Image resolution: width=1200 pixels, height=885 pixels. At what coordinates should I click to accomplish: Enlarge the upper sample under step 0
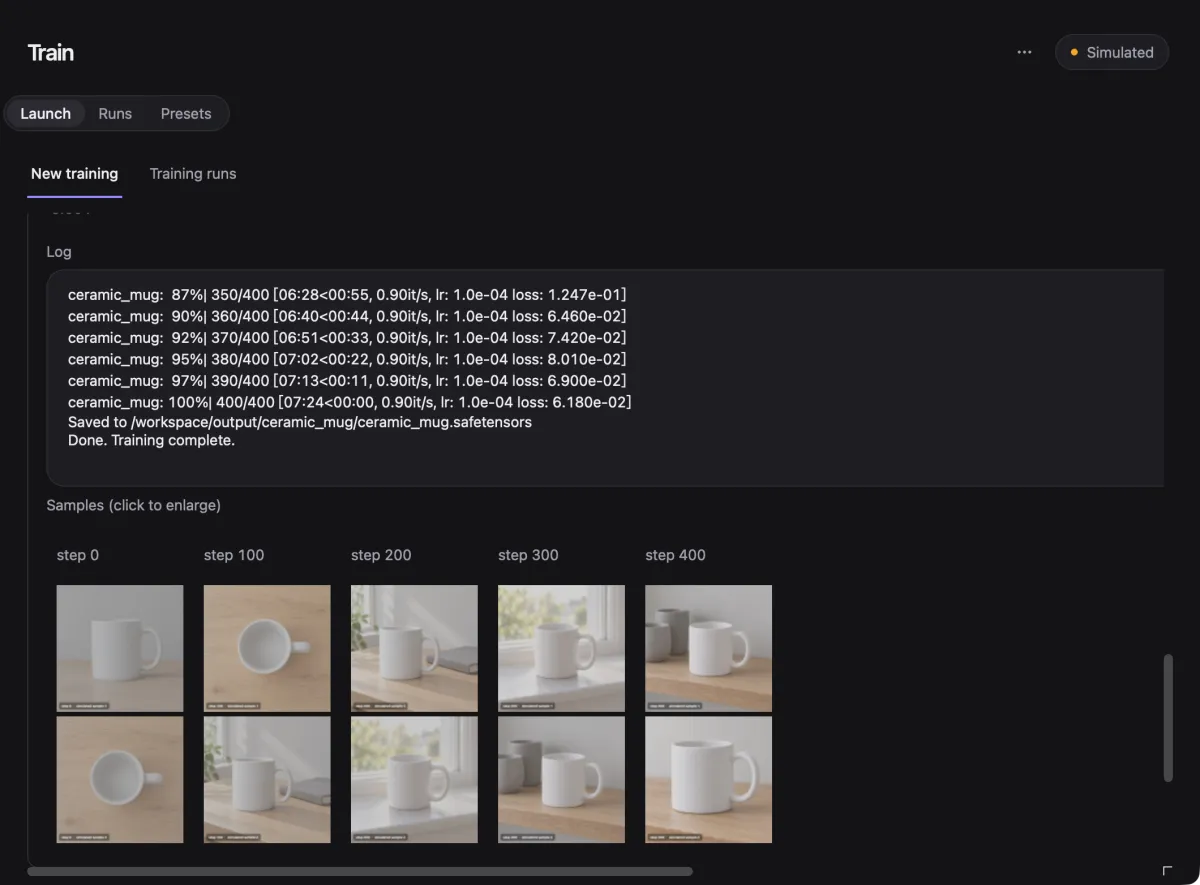point(120,648)
